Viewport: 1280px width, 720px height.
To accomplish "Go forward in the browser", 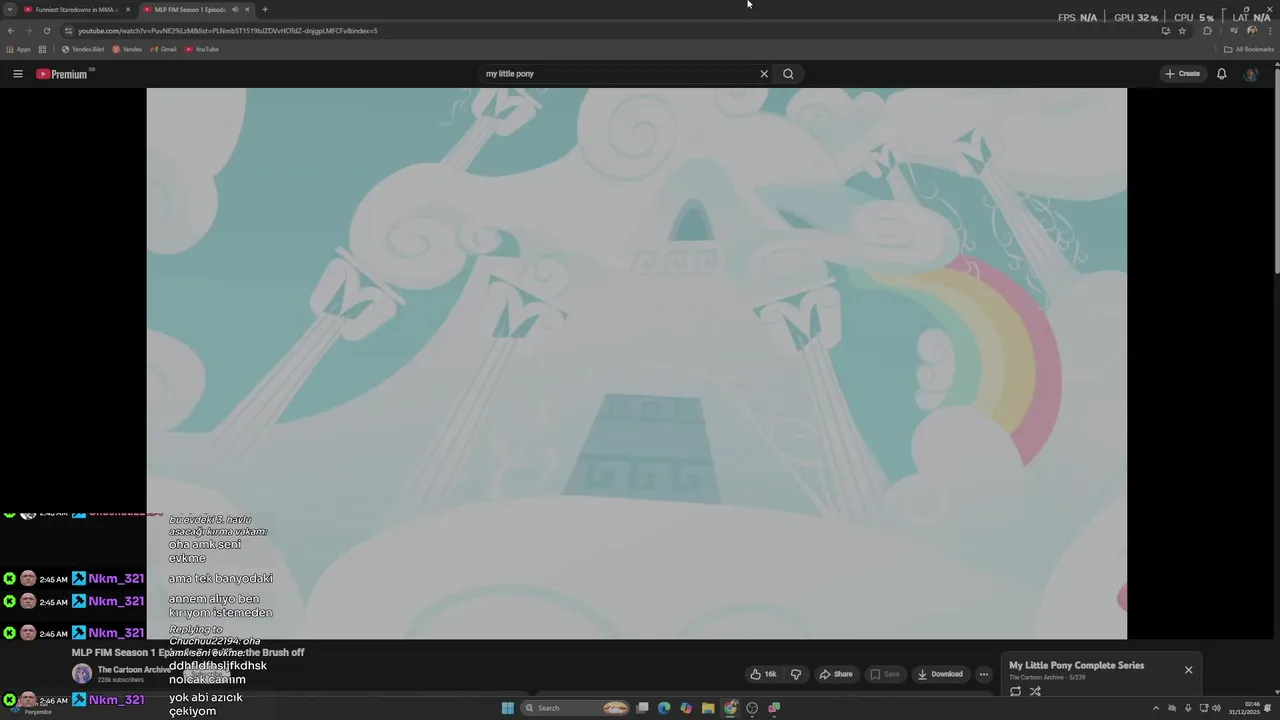I will [28, 31].
